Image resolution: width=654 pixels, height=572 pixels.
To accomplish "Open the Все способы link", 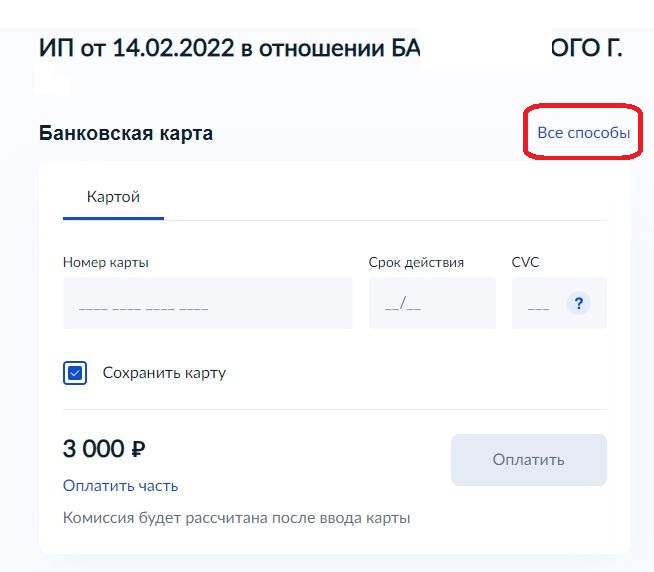I will click(584, 133).
